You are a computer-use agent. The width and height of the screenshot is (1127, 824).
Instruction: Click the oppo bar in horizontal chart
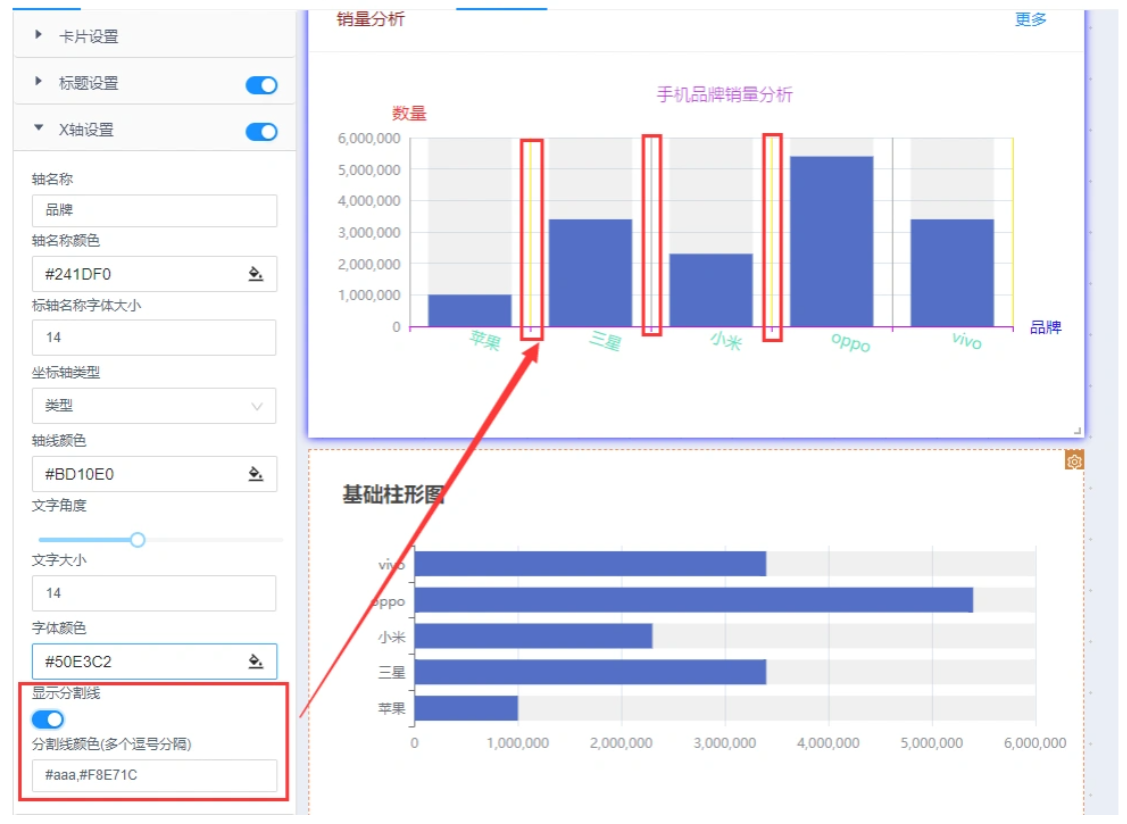pos(694,600)
